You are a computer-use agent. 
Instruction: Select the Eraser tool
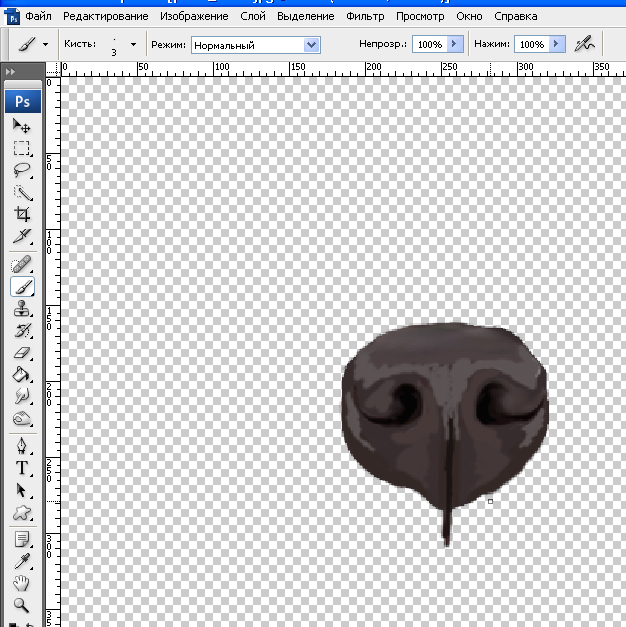click(x=22, y=353)
